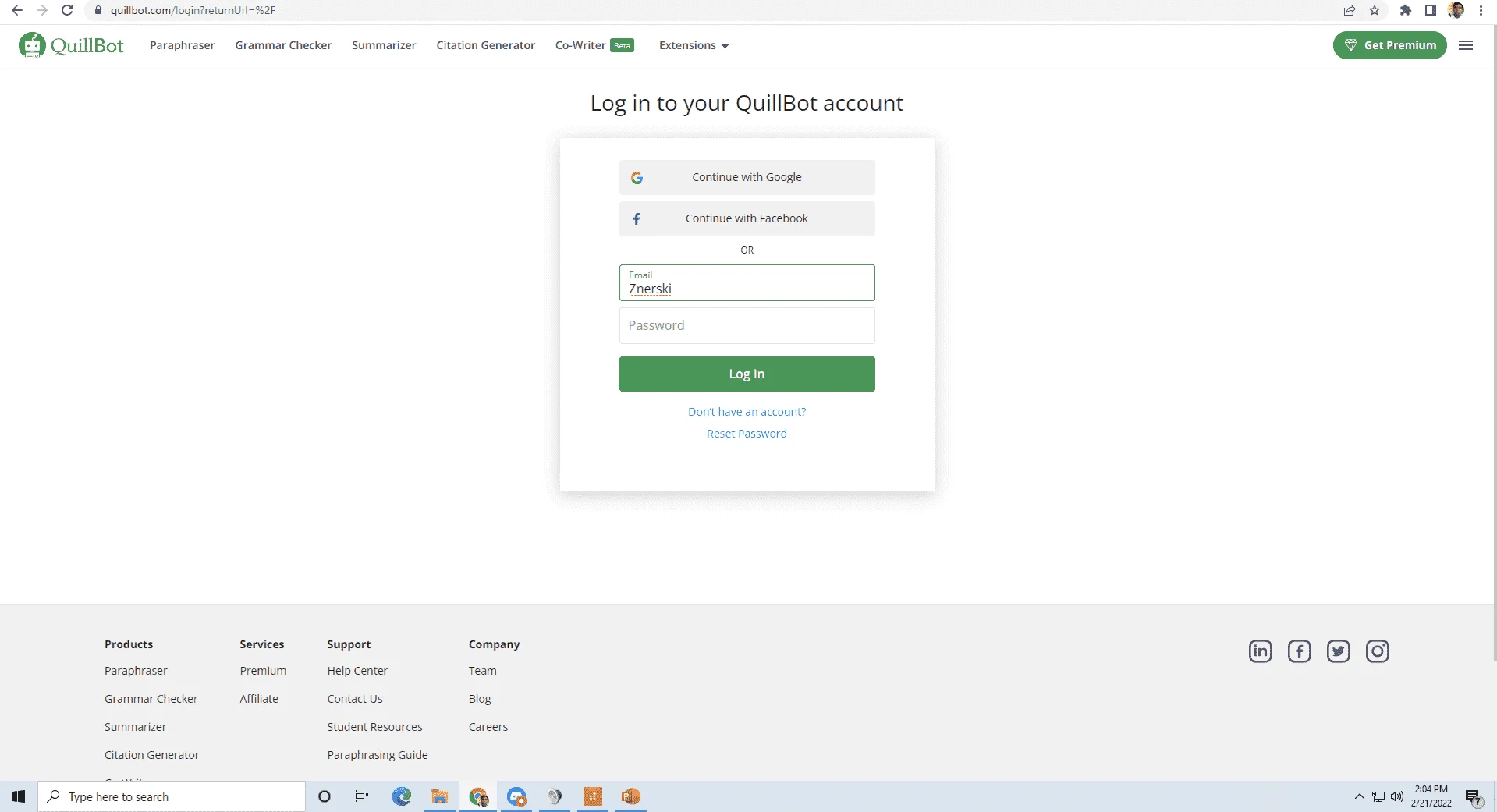This screenshot has height=812, width=1497.
Task: Open footer Grammar Checker link
Action: (151, 699)
